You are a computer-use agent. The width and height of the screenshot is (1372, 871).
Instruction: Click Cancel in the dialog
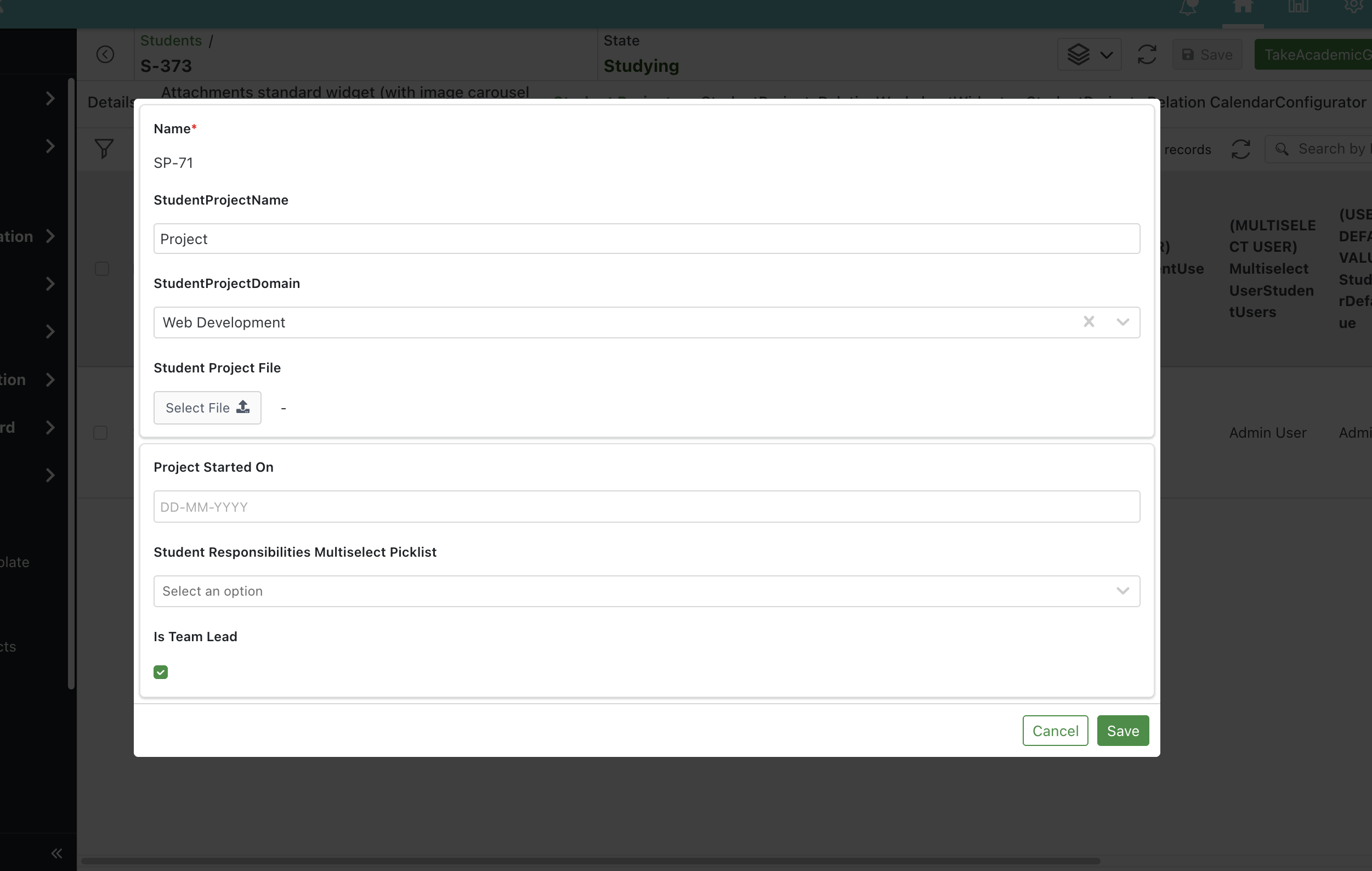click(1055, 731)
